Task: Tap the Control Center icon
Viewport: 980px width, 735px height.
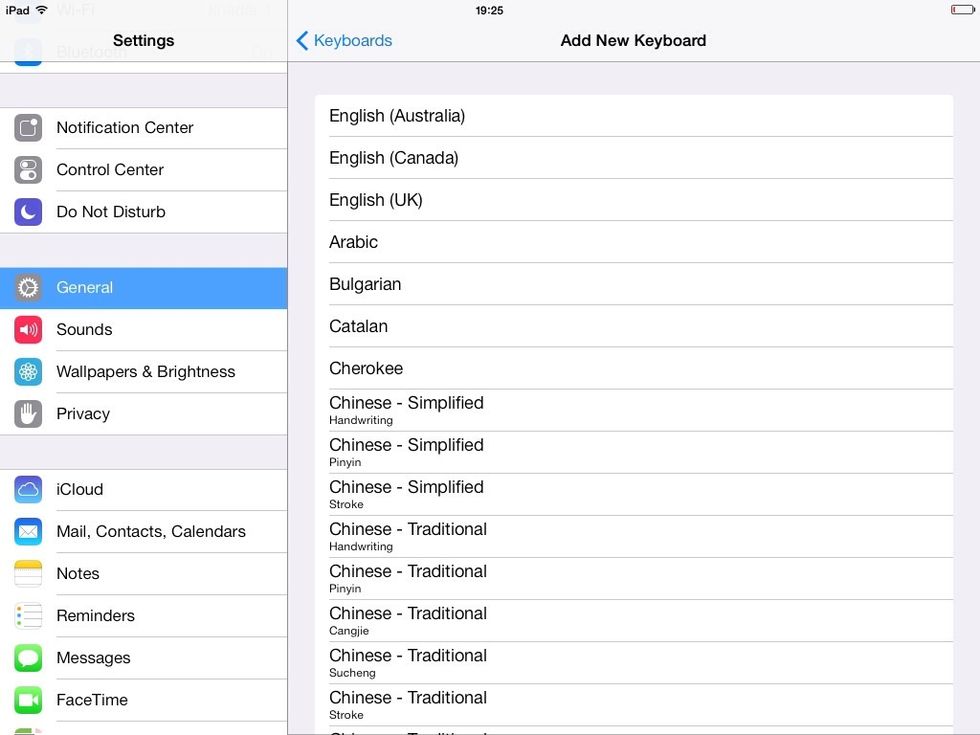Action: (28, 170)
